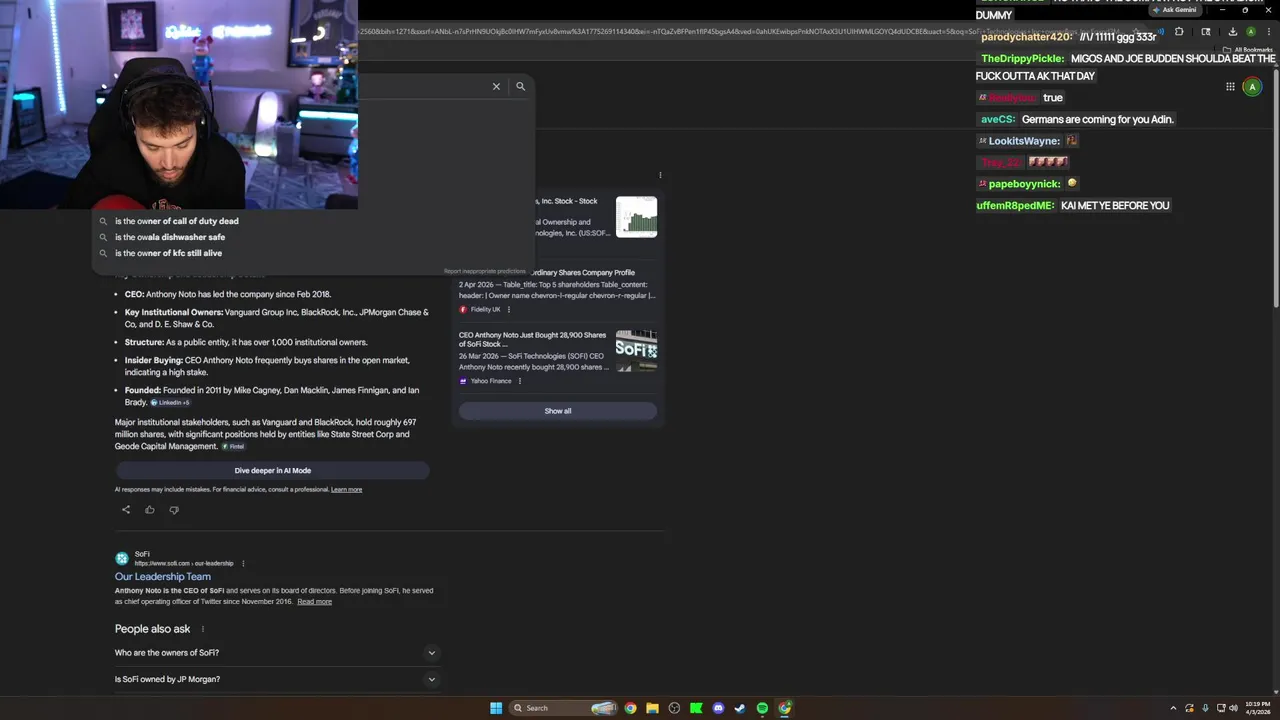Click Read more link in SoFi snippet
The height and width of the screenshot is (720, 1280).
tap(314, 601)
